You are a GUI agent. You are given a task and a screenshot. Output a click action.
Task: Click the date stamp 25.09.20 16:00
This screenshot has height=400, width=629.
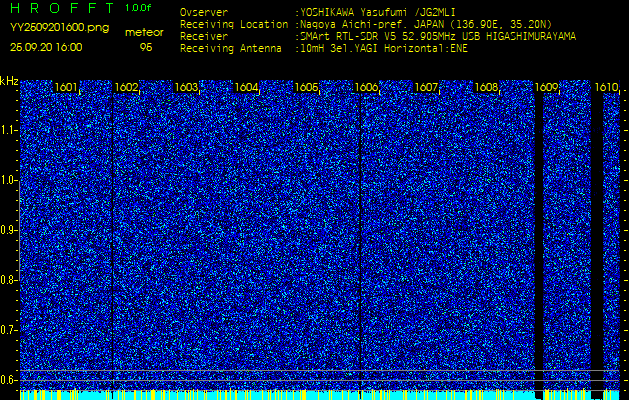(46, 47)
